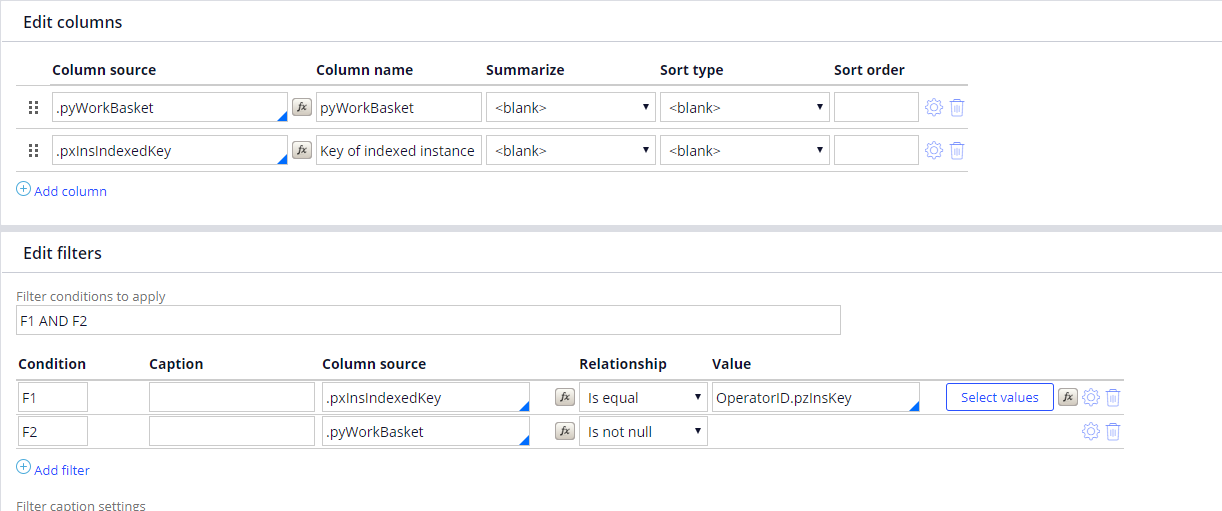Click the Caption field for filter F1
Image resolution: width=1222 pixels, height=511 pixels.
pyautogui.click(x=231, y=397)
